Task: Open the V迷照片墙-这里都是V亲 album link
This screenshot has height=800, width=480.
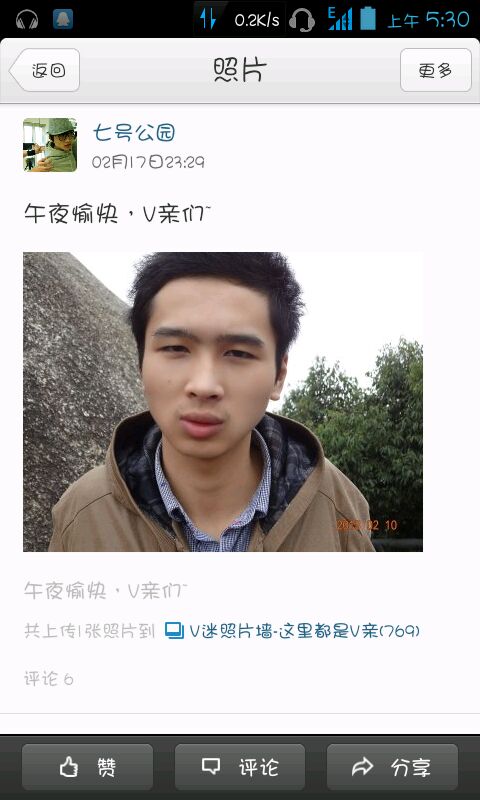Action: click(x=305, y=631)
